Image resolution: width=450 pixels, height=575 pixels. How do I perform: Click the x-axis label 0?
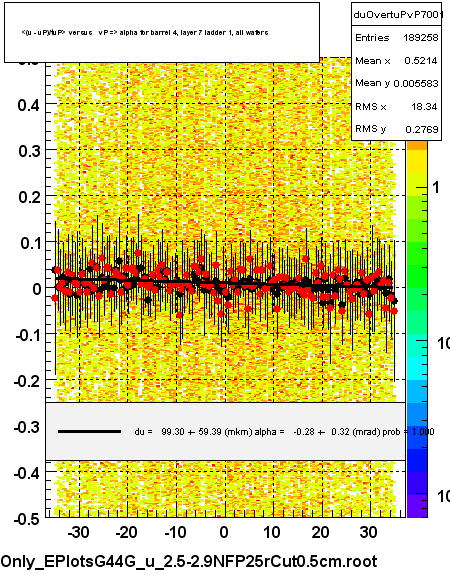224,532
